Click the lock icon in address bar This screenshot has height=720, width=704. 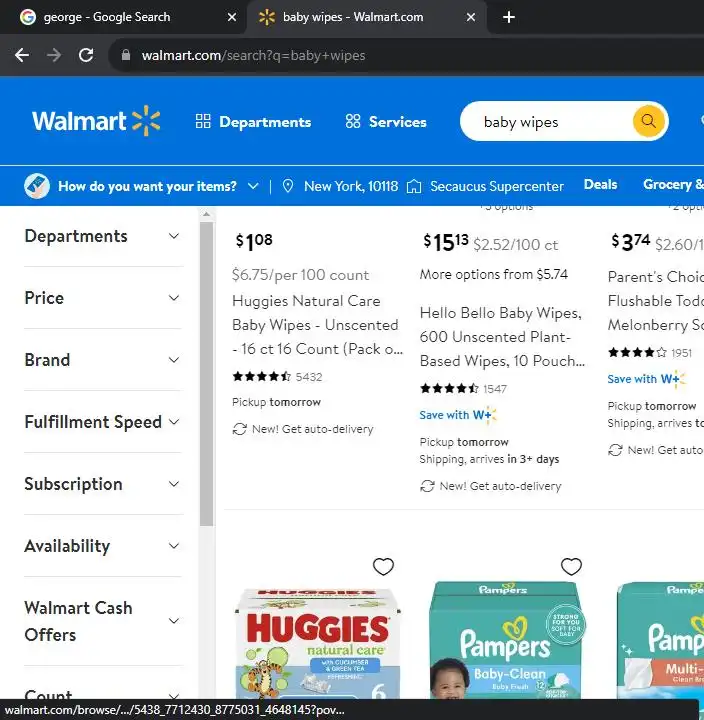click(x=125, y=56)
